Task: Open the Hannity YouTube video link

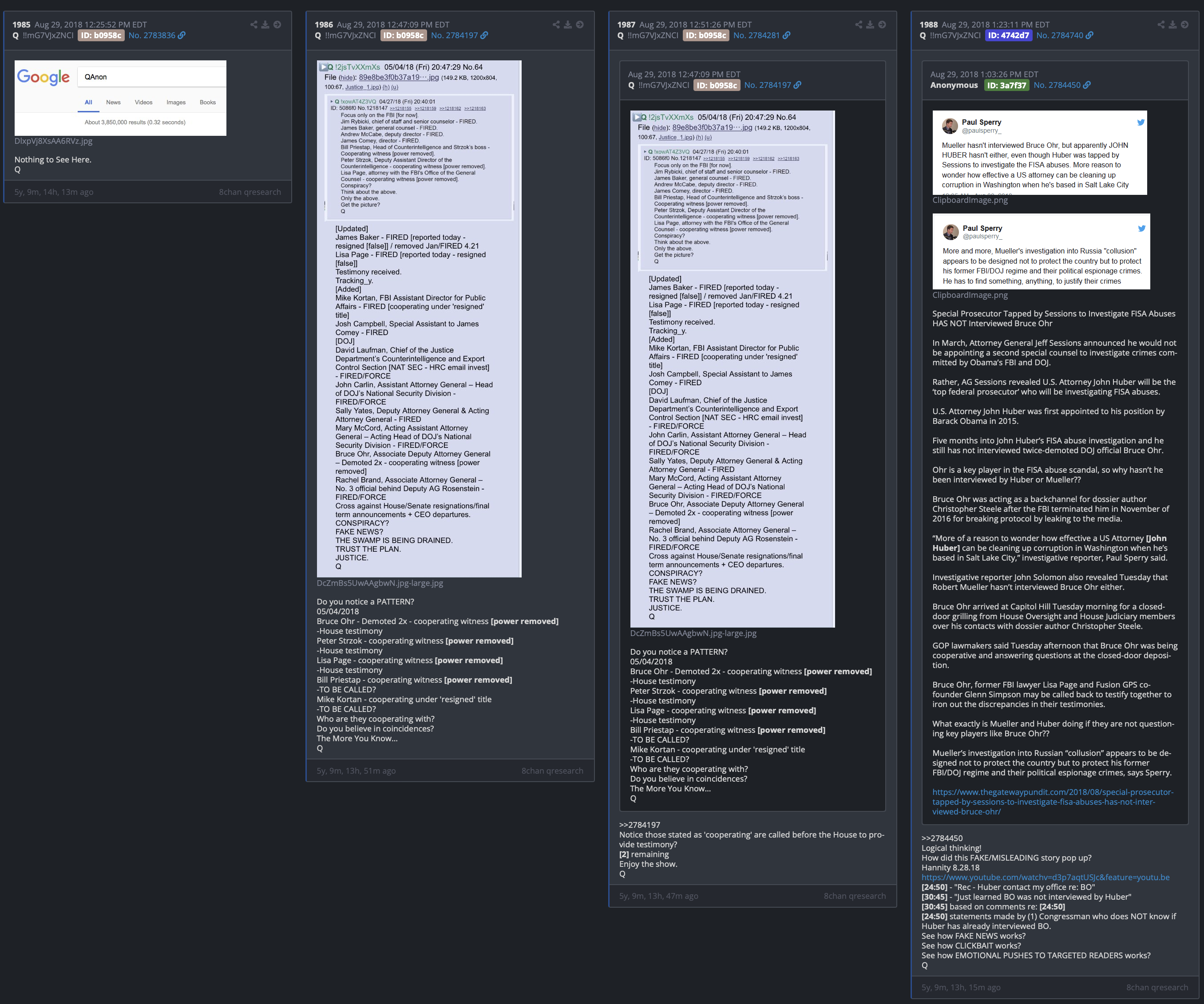Action: 1045,878
